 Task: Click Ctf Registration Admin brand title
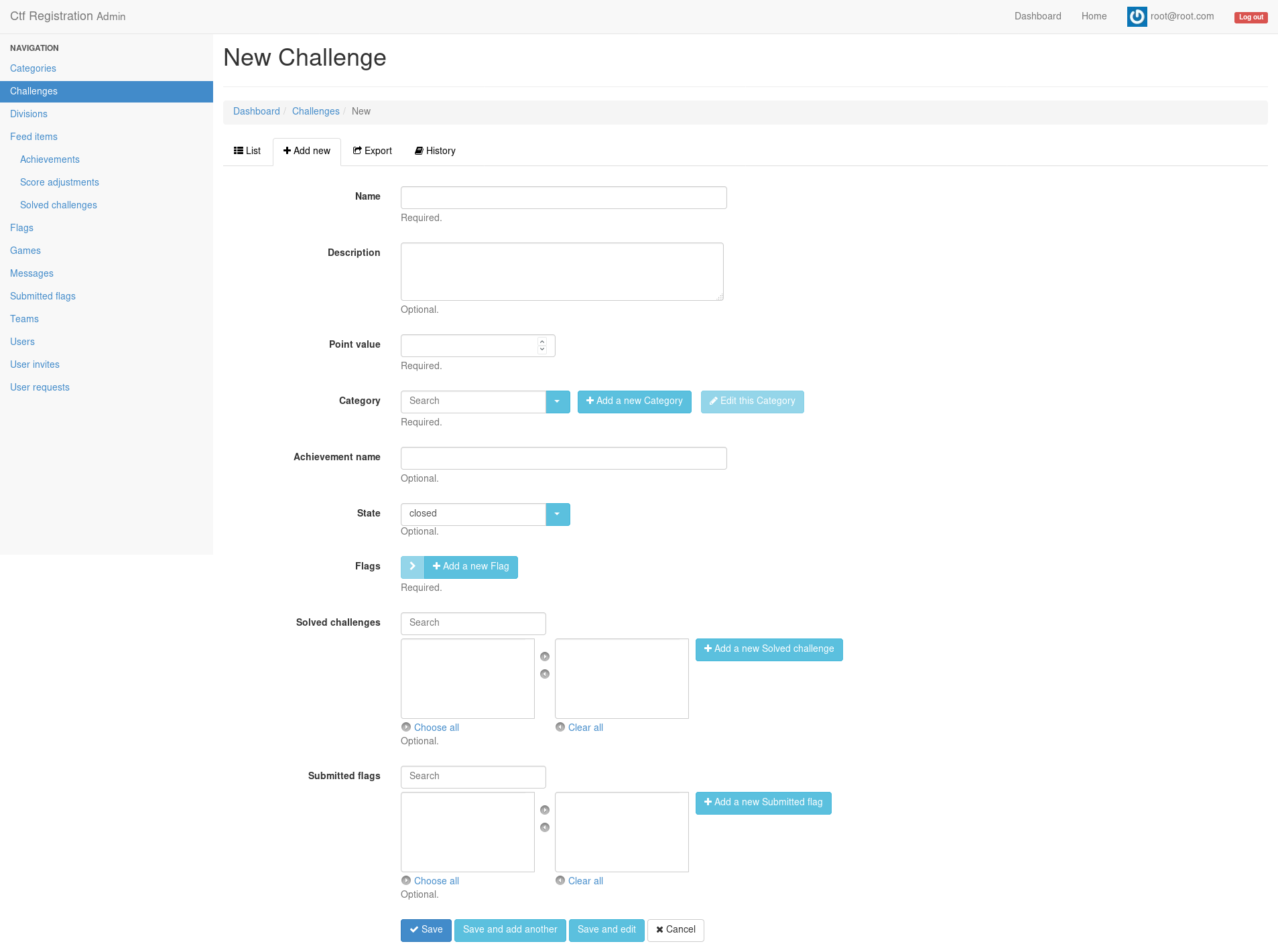point(68,16)
